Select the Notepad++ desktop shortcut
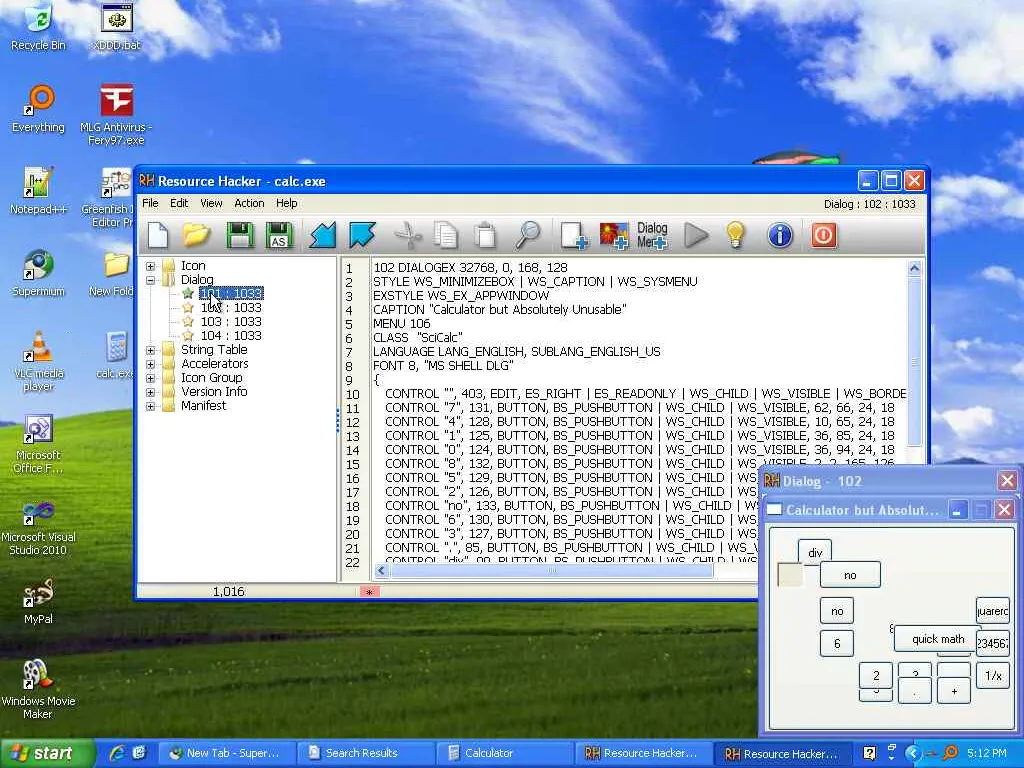This screenshot has height=768, width=1024. pos(39,191)
